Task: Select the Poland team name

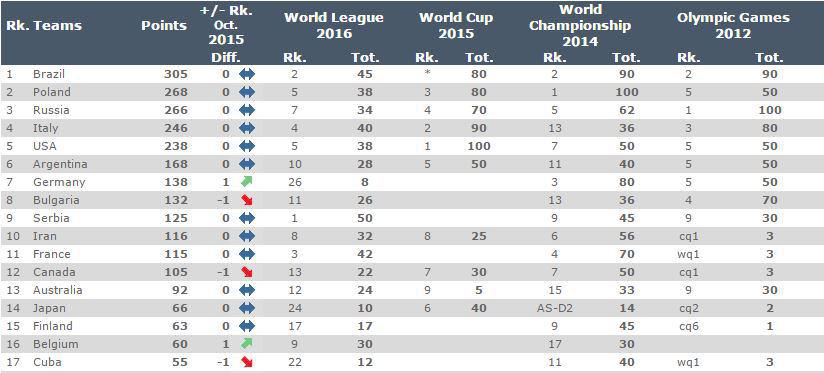Action: pos(52,92)
